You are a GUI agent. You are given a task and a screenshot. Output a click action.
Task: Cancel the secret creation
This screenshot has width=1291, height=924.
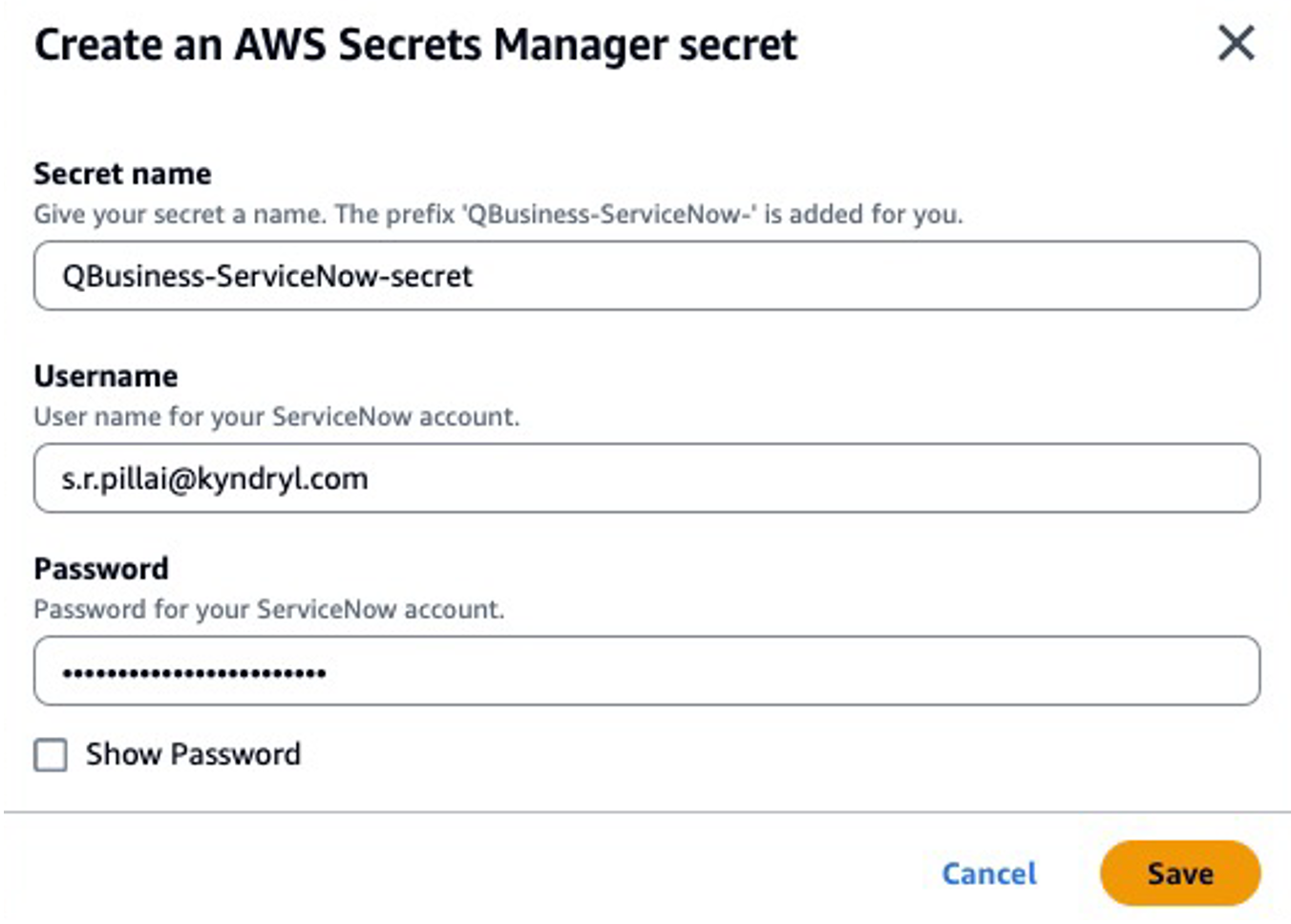[x=988, y=873]
